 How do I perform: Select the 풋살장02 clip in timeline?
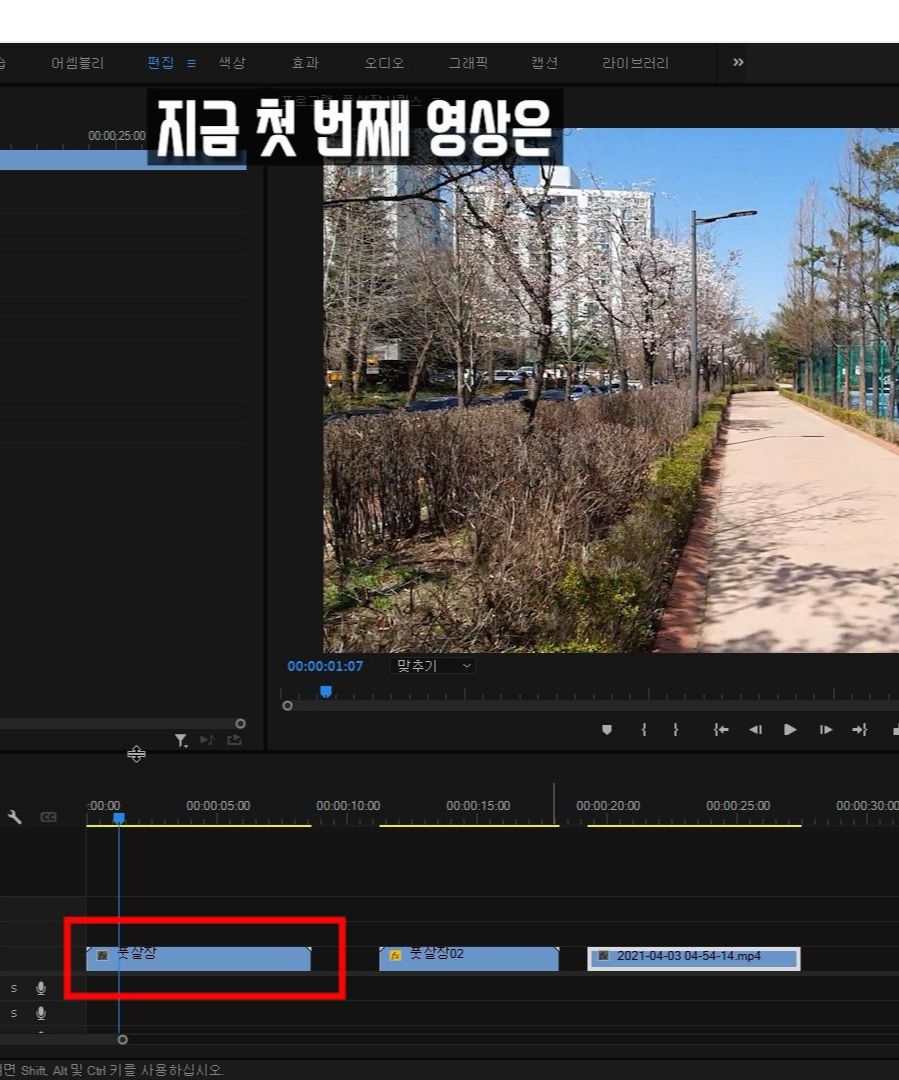469,959
